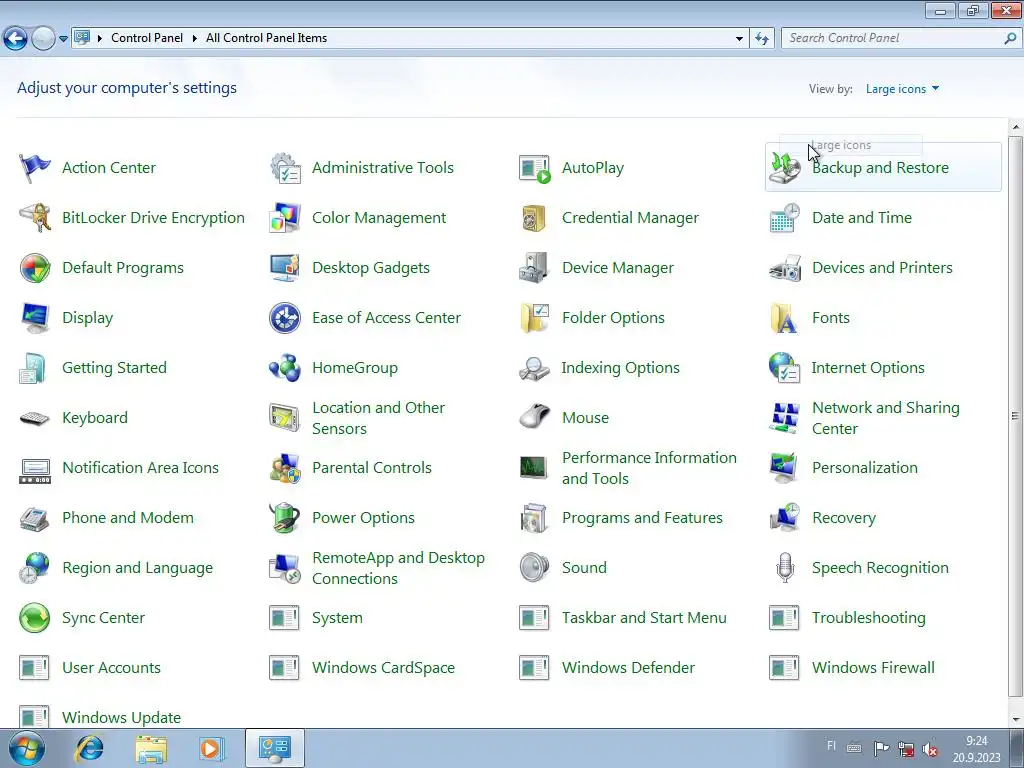Screen dimensions: 1024x768
Task: Open the Network and Sharing Center icon
Action: tap(785, 418)
